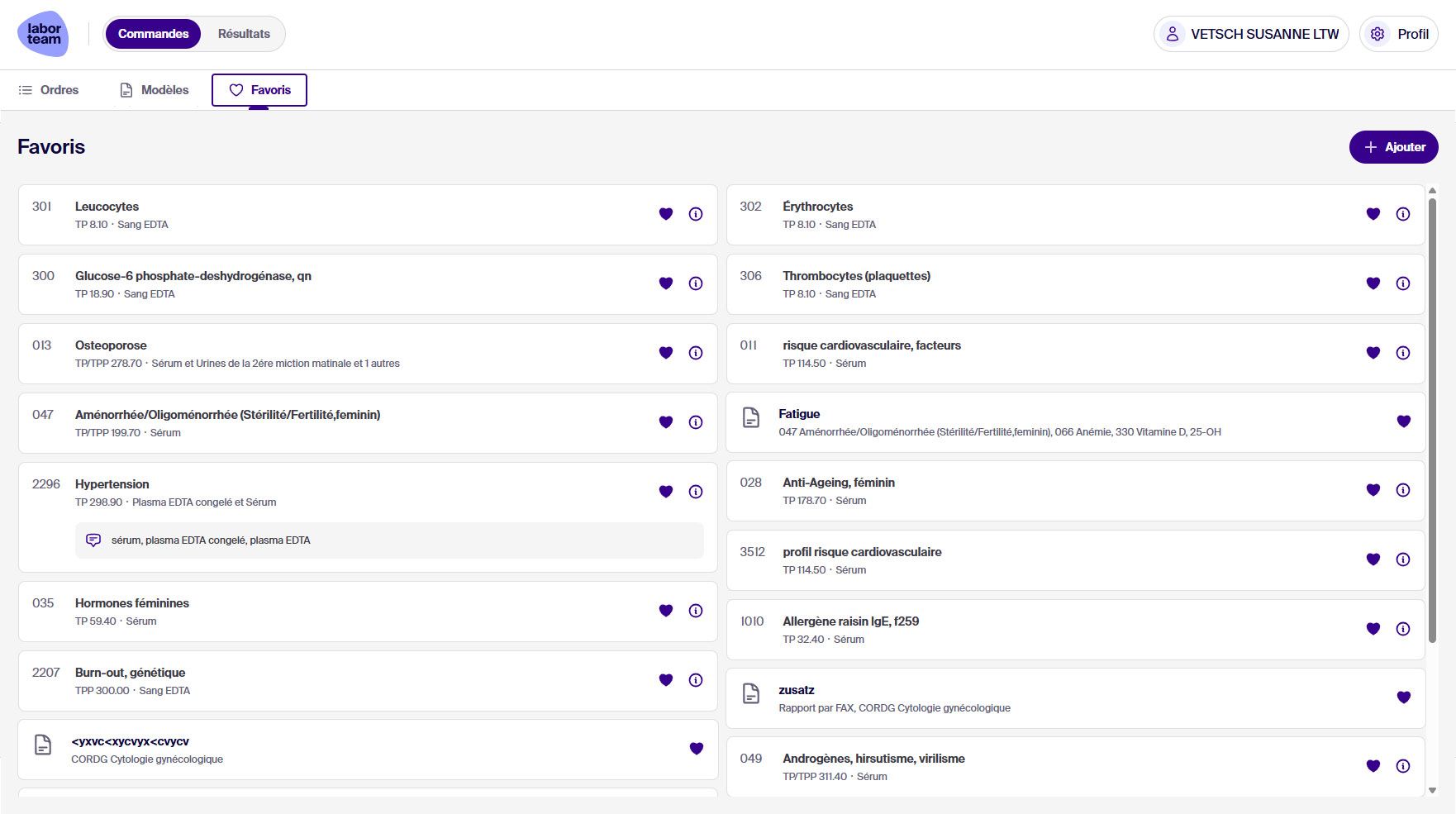
Task: Unfavorite Glucose-6 phosphate-deshydrogénase heart
Action: tap(666, 283)
